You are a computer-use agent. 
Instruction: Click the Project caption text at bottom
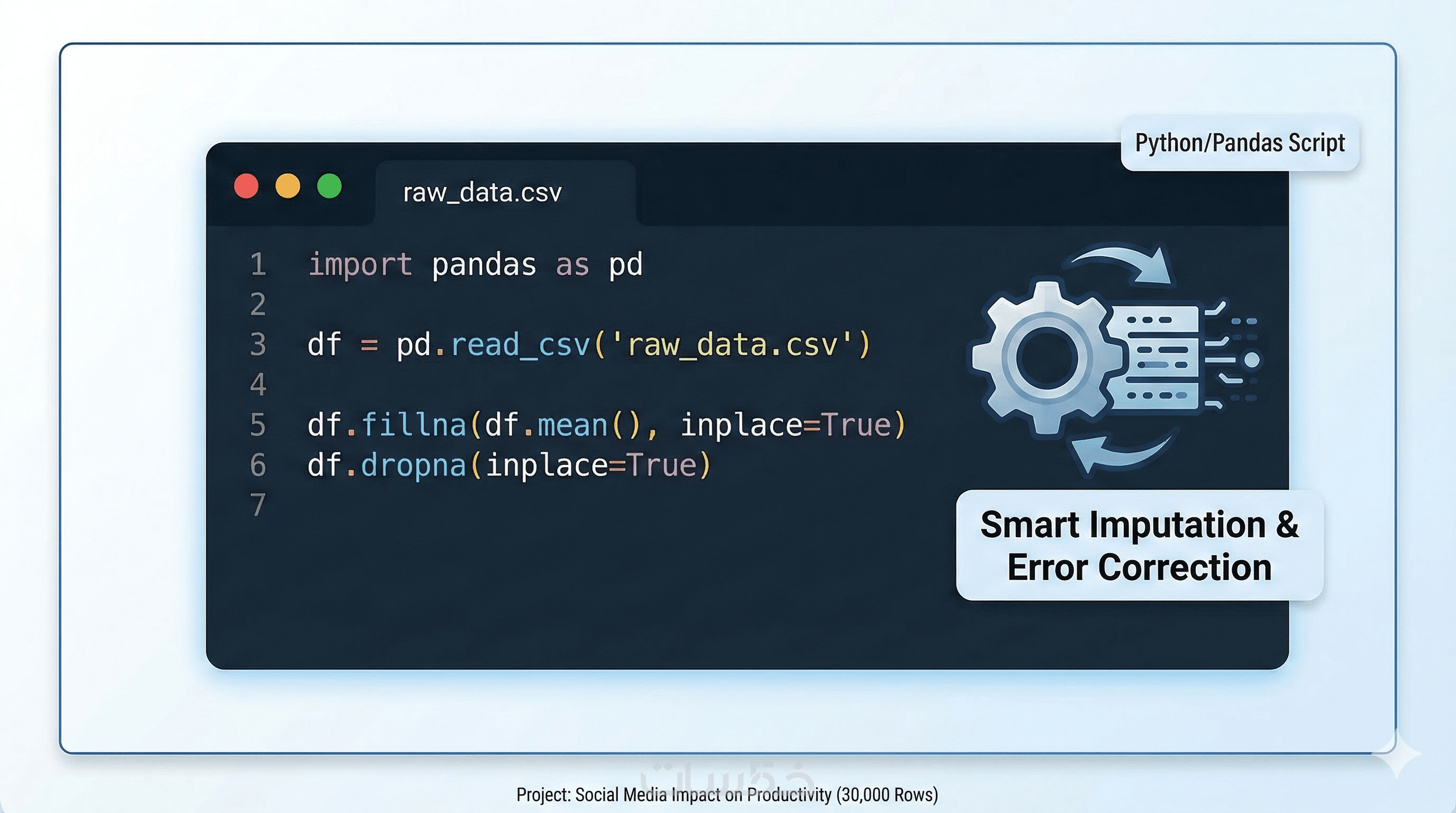[727, 795]
